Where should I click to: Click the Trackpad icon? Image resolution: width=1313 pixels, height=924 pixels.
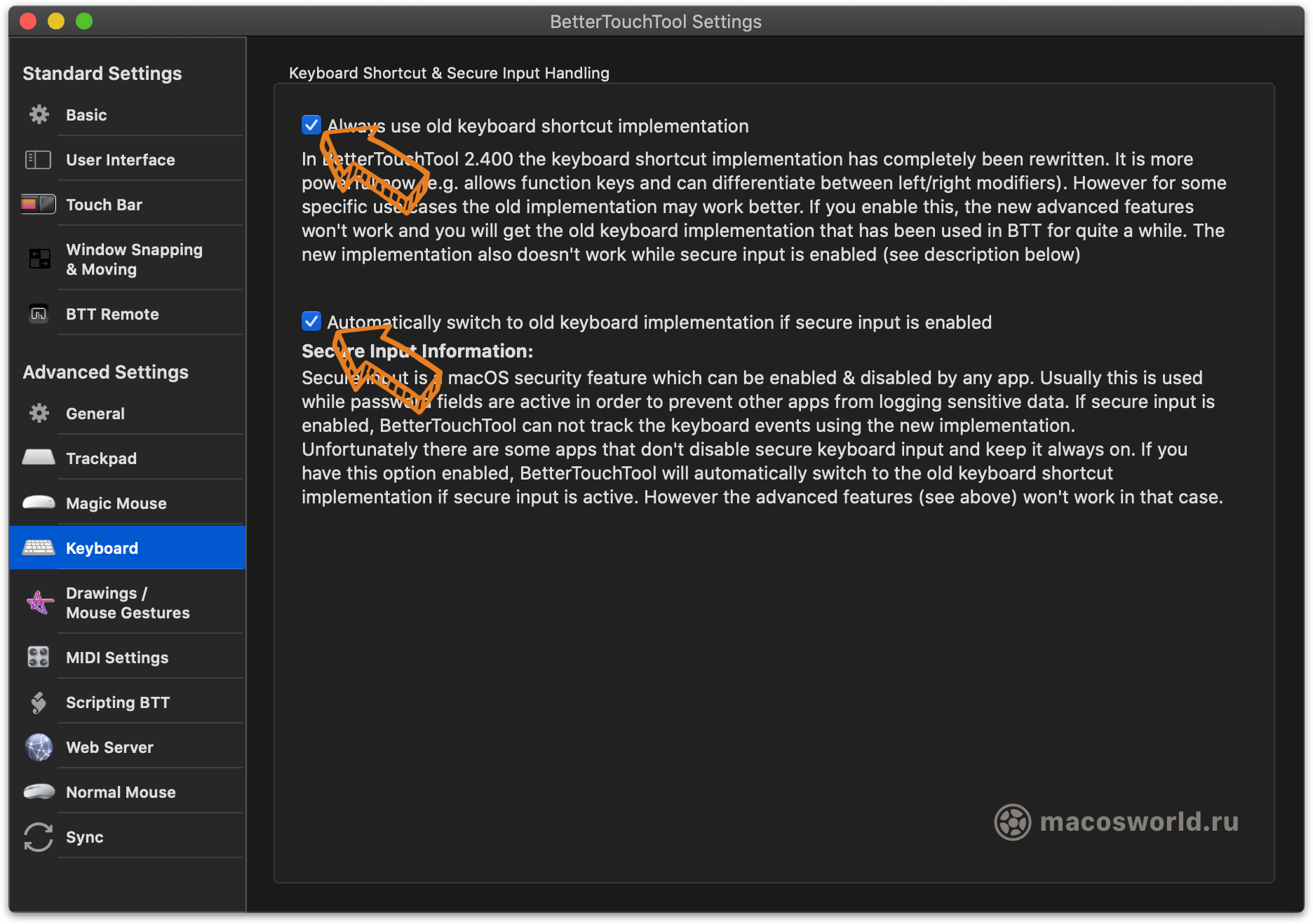[x=39, y=458]
